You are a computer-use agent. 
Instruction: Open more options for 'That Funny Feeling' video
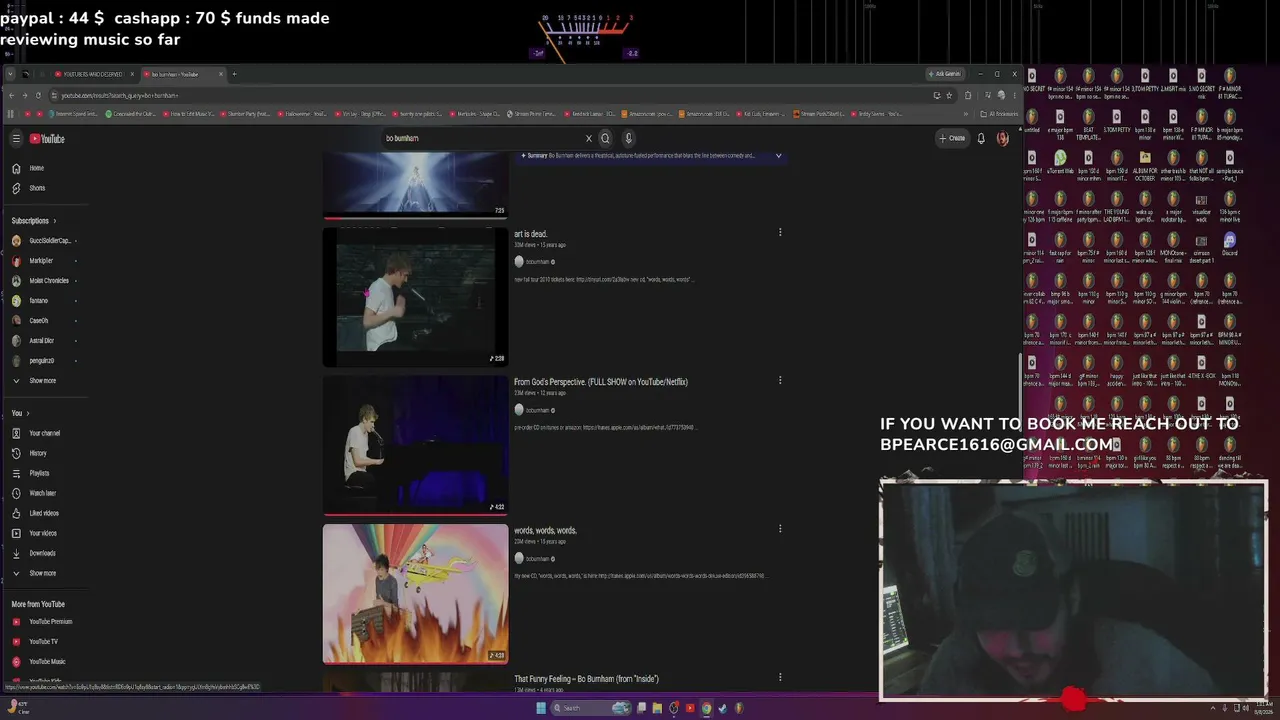[x=780, y=677]
